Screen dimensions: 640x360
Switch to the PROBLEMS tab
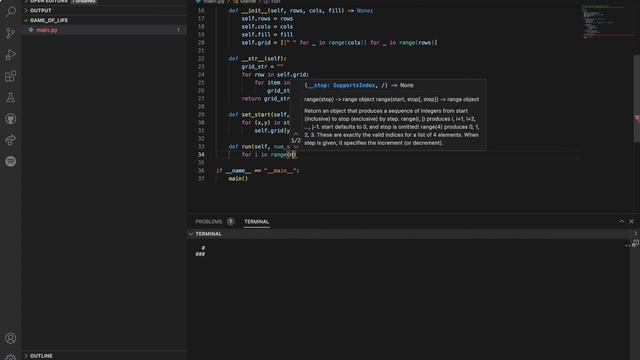click(x=209, y=222)
